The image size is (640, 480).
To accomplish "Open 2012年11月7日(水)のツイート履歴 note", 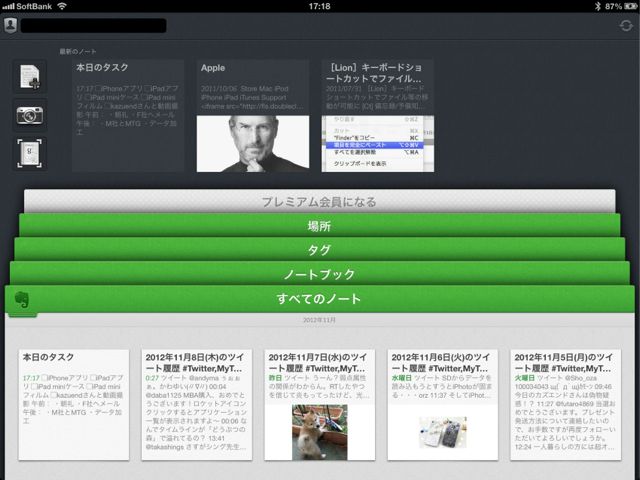I will pos(320,404).
